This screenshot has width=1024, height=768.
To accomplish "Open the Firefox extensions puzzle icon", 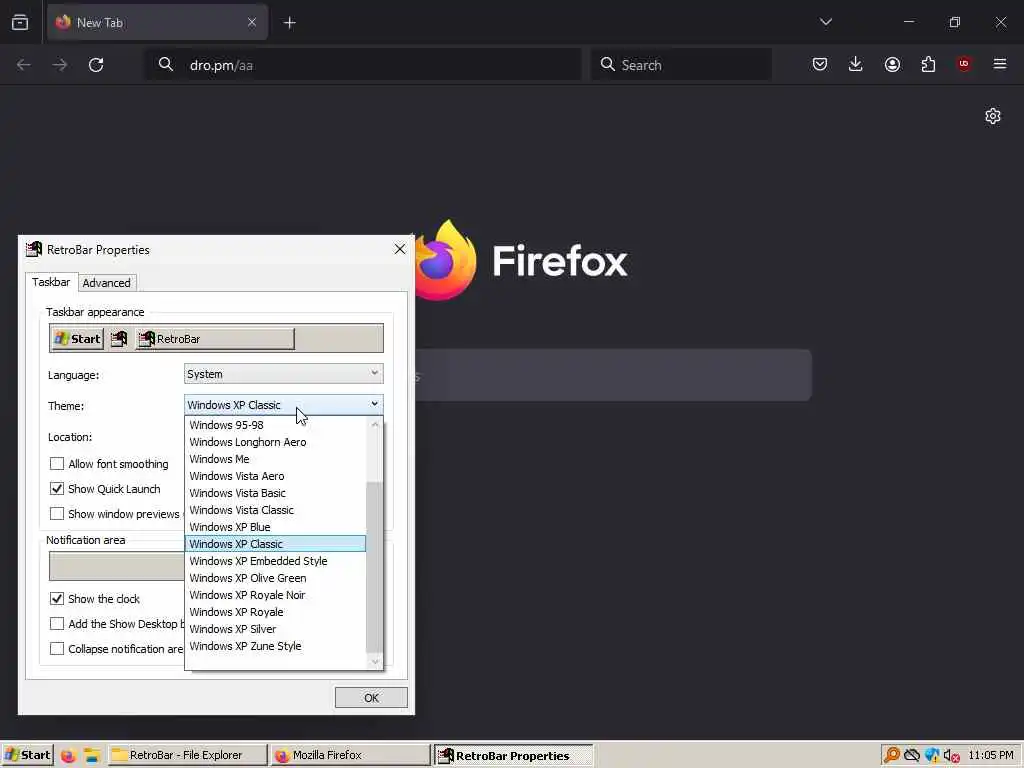I will pos(928,64).
